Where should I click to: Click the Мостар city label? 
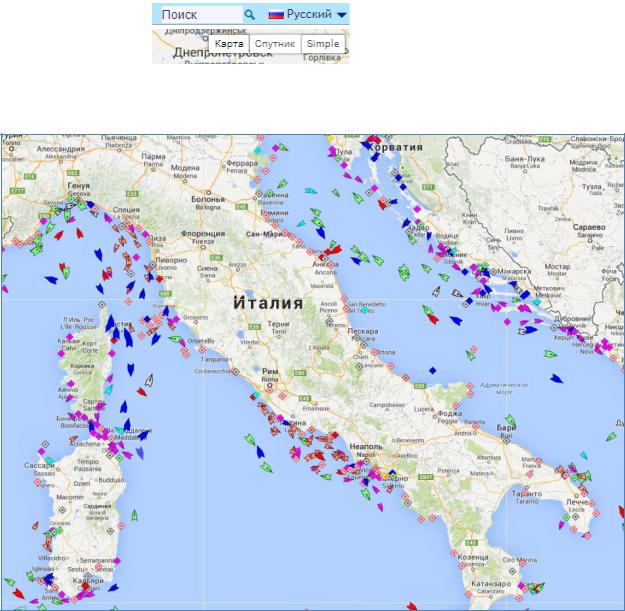click(x=557, y=266)
